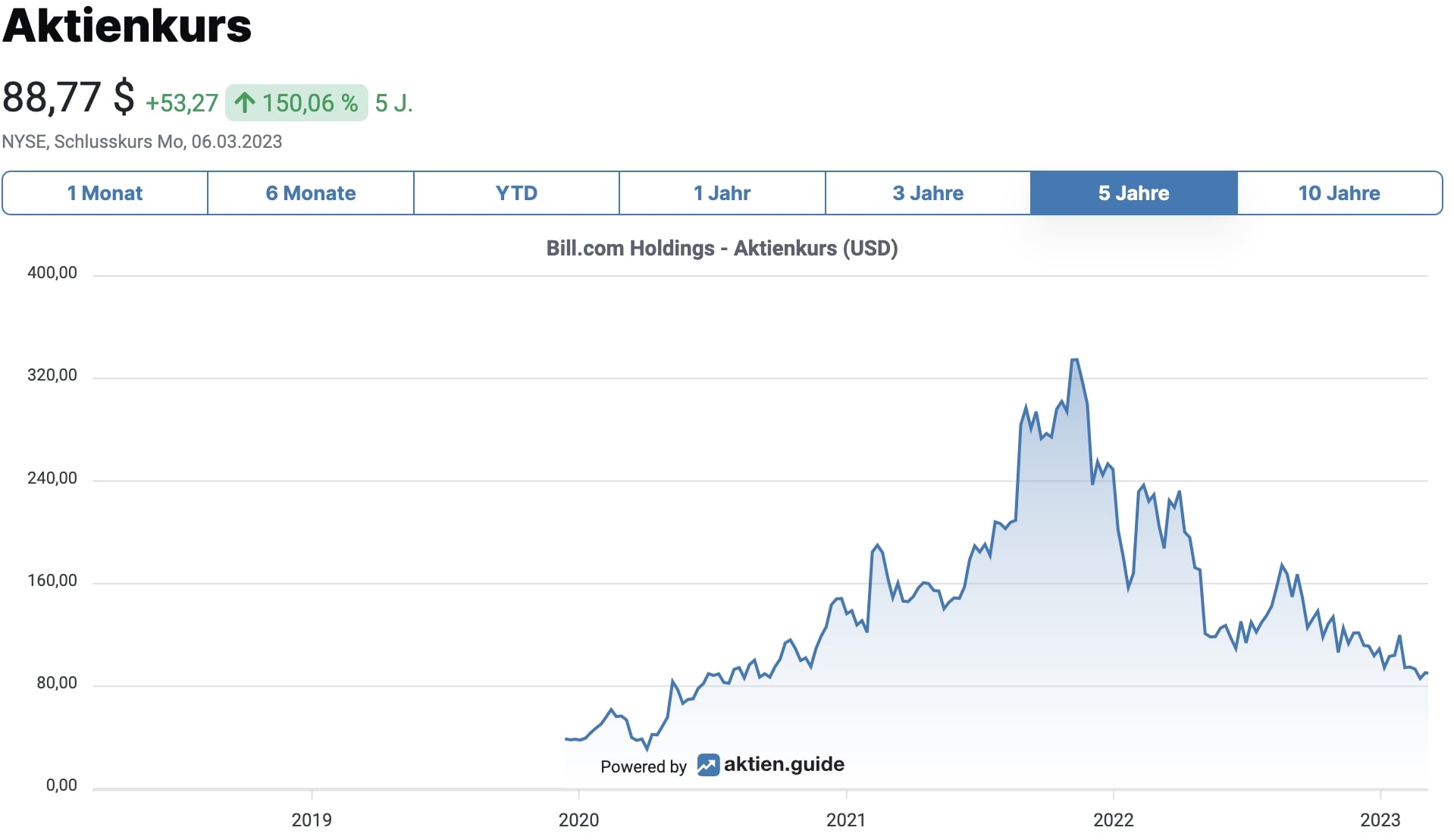Click the 2022 x-axis label
This screenshot has height=840, width=1454.
click(1113, 820)
